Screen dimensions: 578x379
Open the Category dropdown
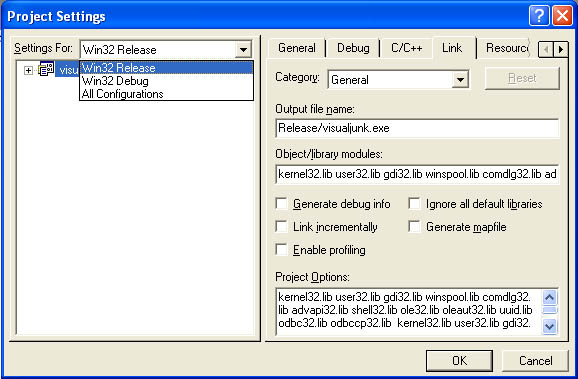coord(460,79)
